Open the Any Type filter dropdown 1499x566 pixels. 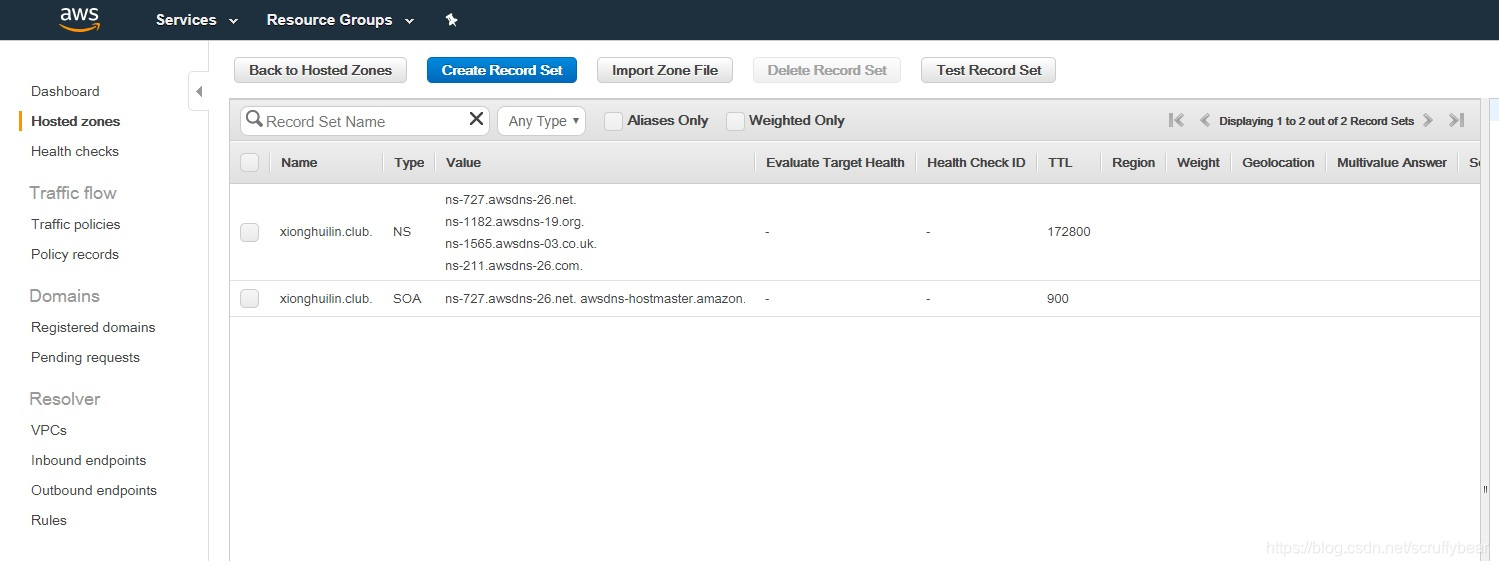[x=541, y=121]
